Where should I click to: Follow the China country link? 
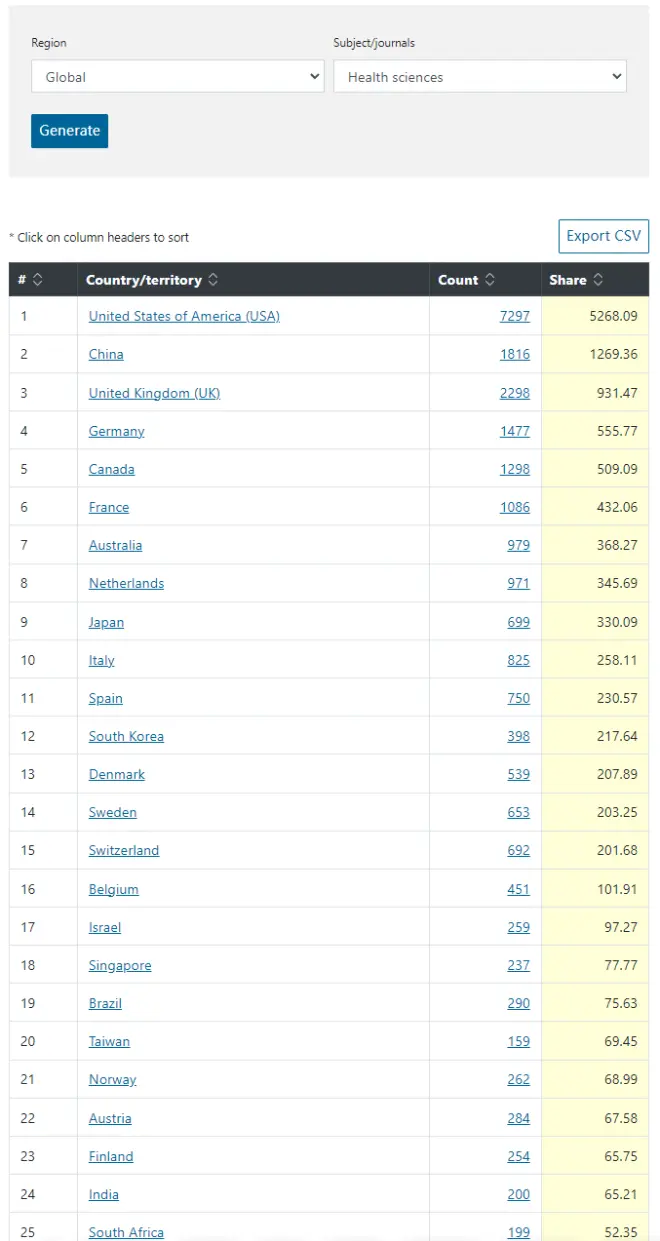pyautogui.click(x=106, y=354)
